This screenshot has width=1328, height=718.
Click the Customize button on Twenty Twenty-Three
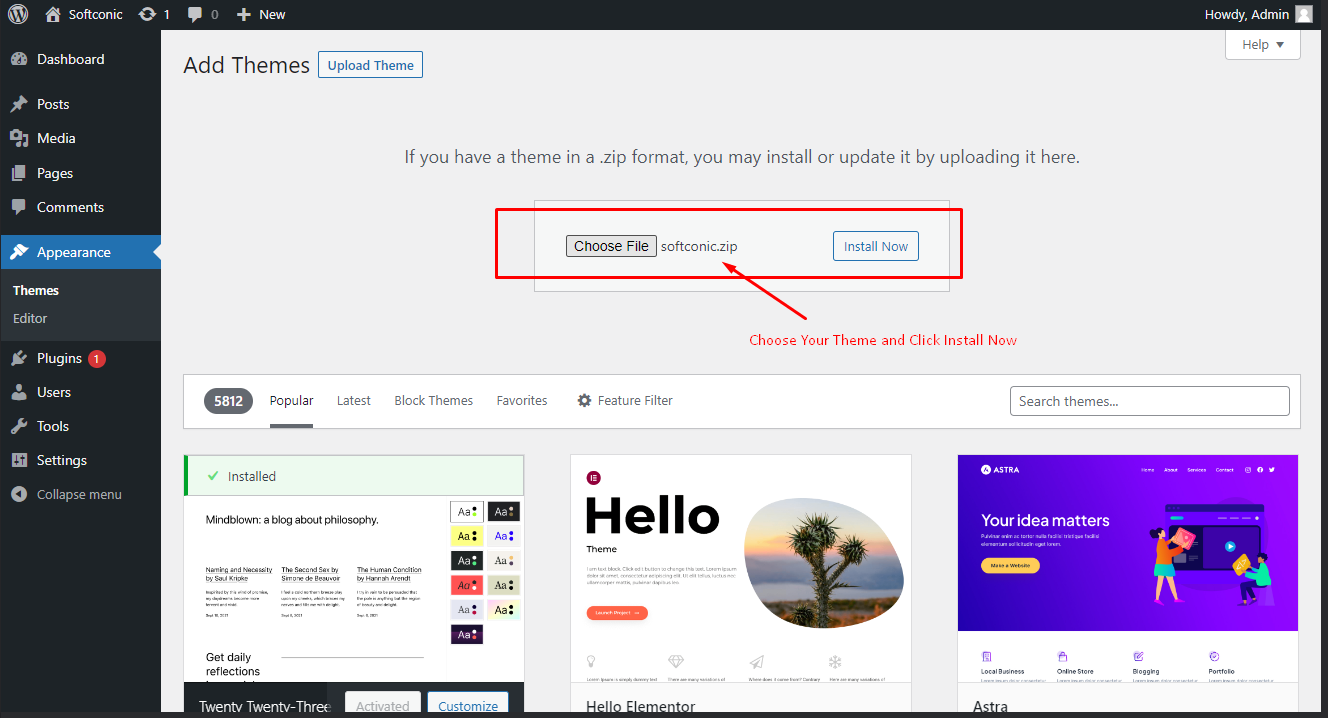coord(468,704)
